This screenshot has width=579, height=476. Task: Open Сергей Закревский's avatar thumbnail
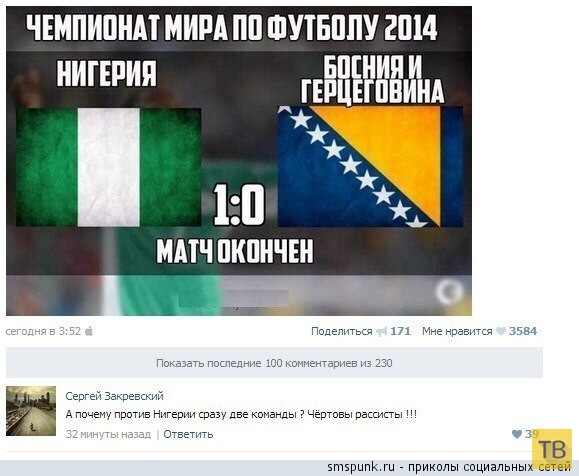(x=31, y=411)
